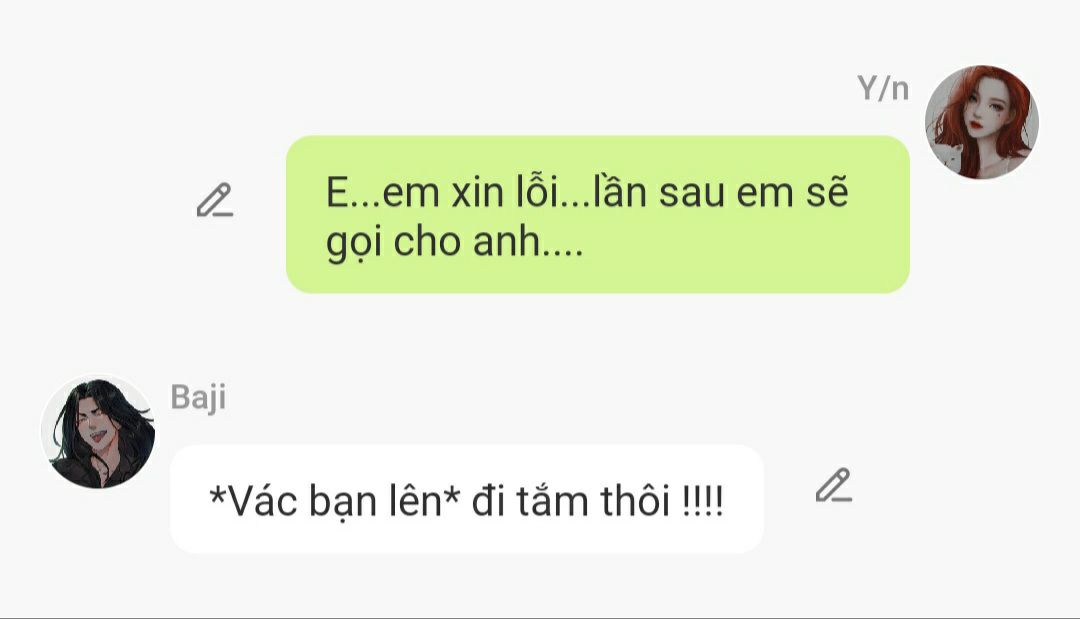Edit the green Y/n message with pencil icon
Image resolution: width=1080 pixels, height=619 pixels.
[214, 200]
